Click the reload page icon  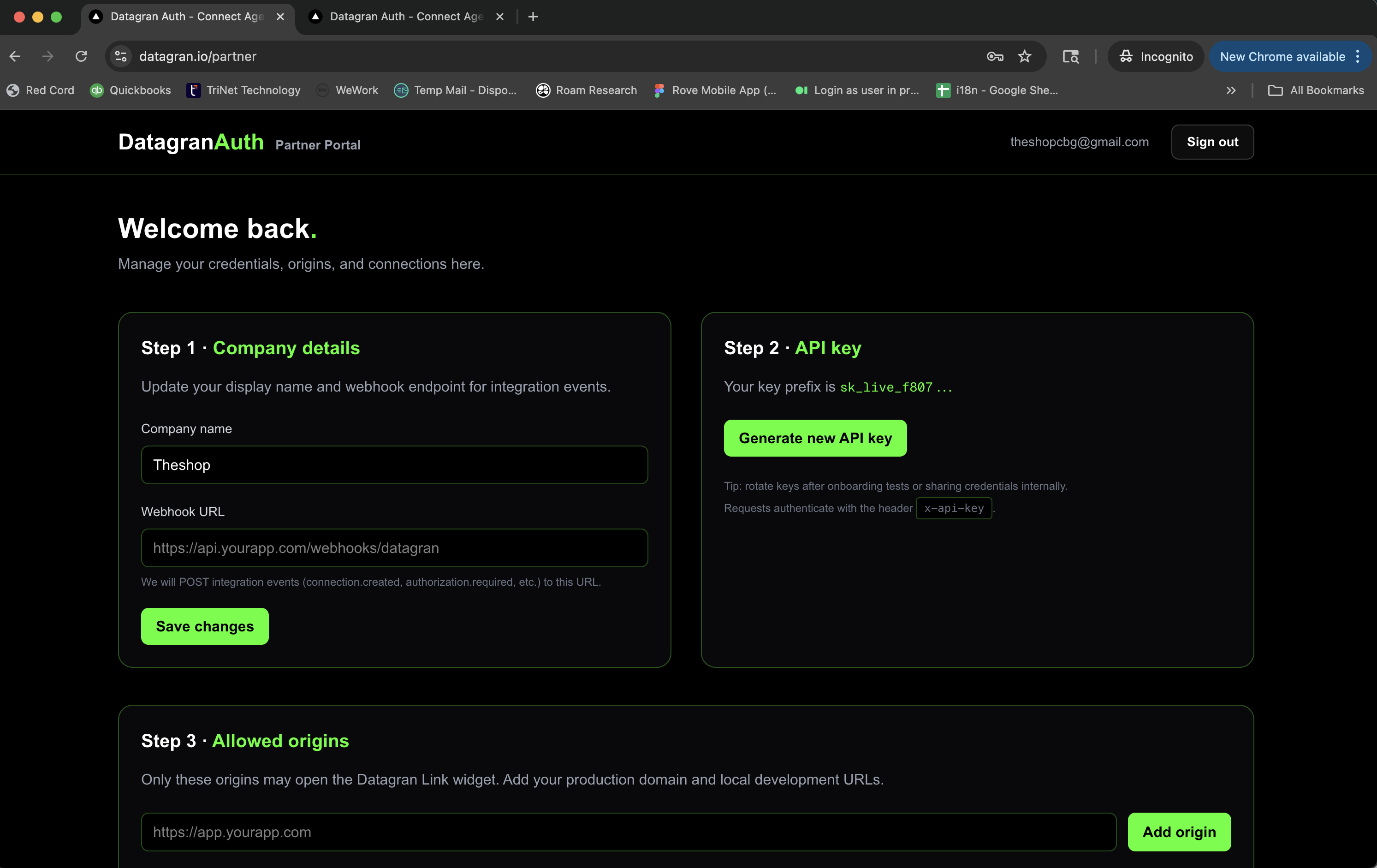[x=81, y=56]
